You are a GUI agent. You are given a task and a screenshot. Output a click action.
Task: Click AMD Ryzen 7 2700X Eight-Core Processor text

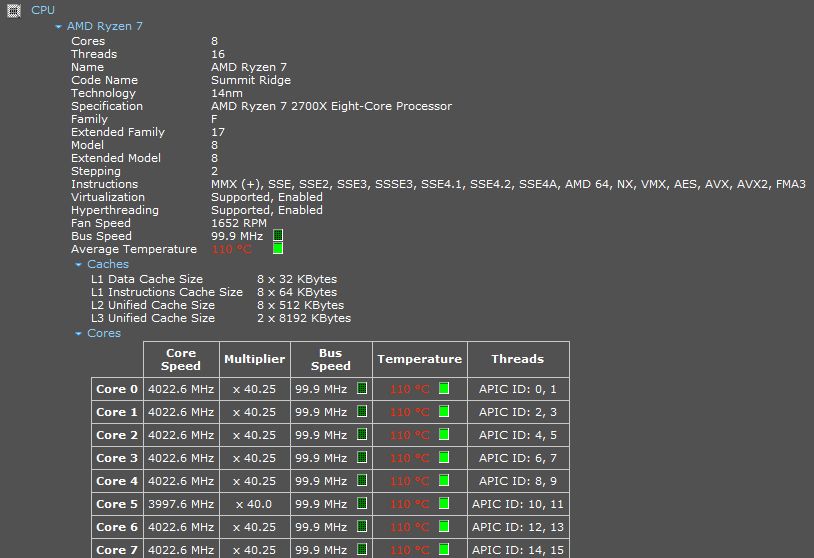[331, 106]
